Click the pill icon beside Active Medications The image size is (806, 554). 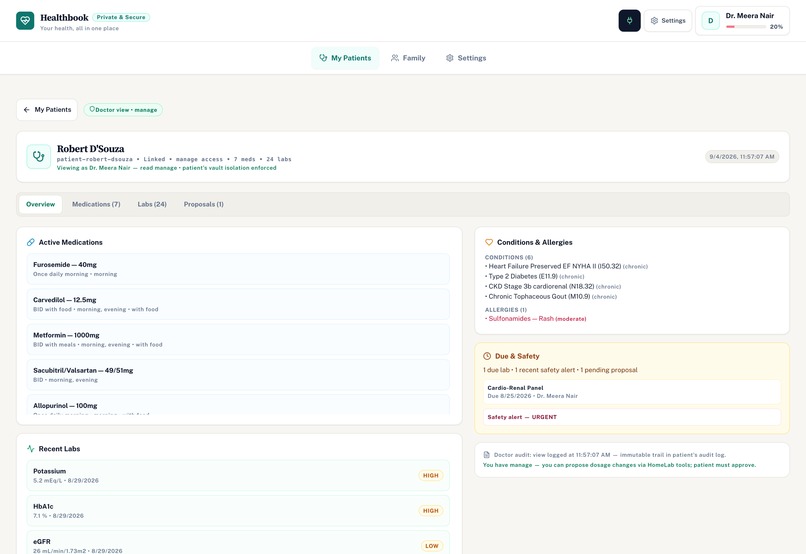click(31, 242)
